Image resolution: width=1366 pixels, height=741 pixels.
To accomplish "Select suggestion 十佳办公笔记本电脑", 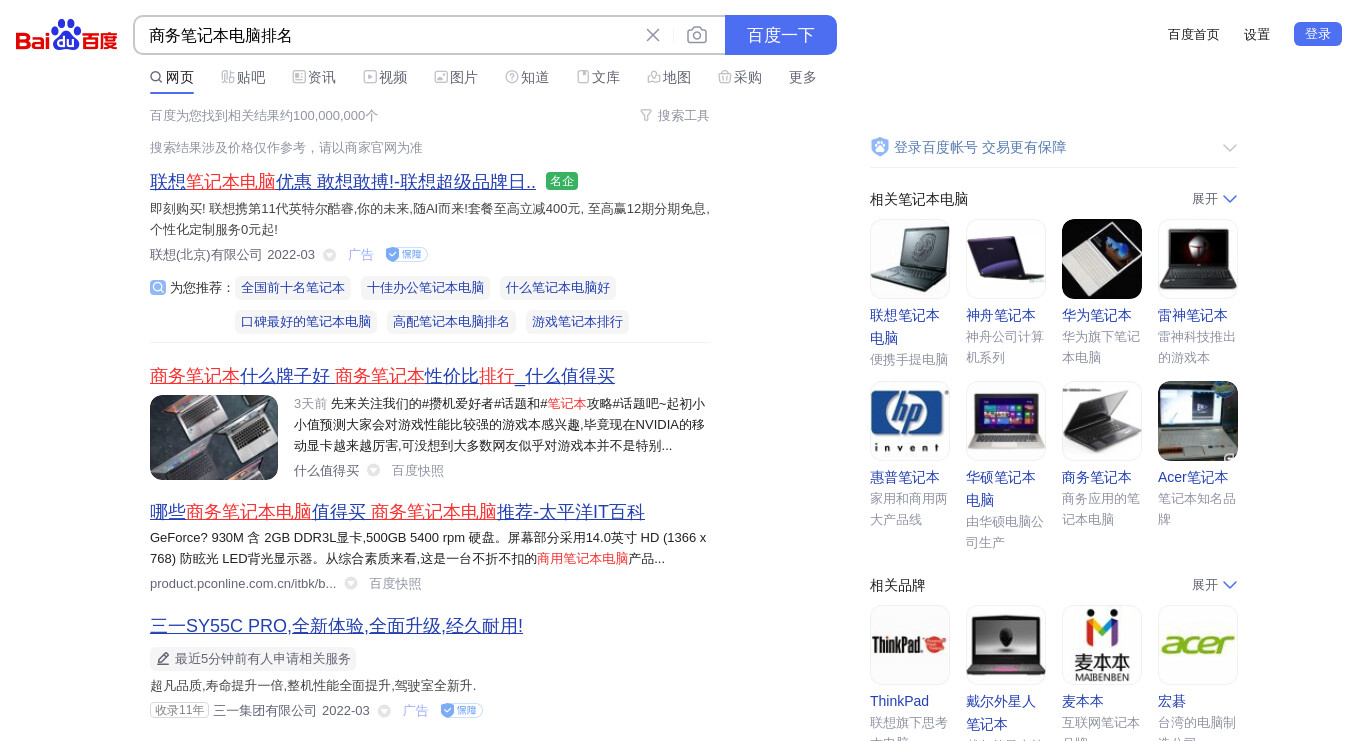I will pos(425,288).
